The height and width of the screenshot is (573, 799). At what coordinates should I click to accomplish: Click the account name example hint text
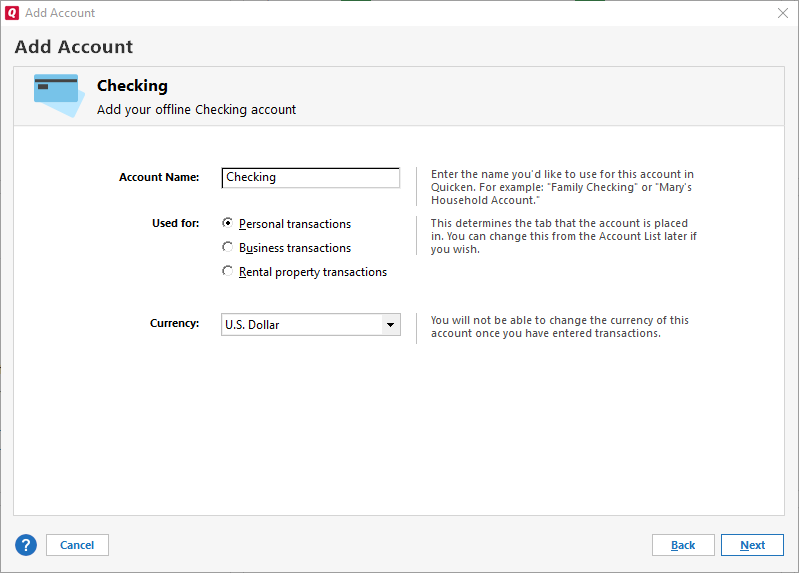tap(561, 187)
